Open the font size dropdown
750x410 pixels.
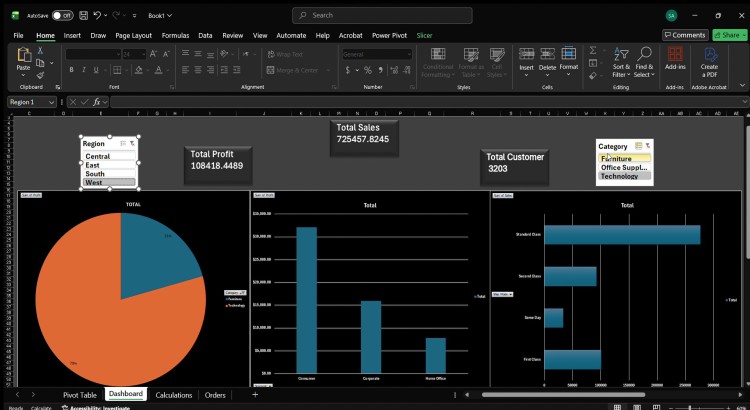point(143,54)
